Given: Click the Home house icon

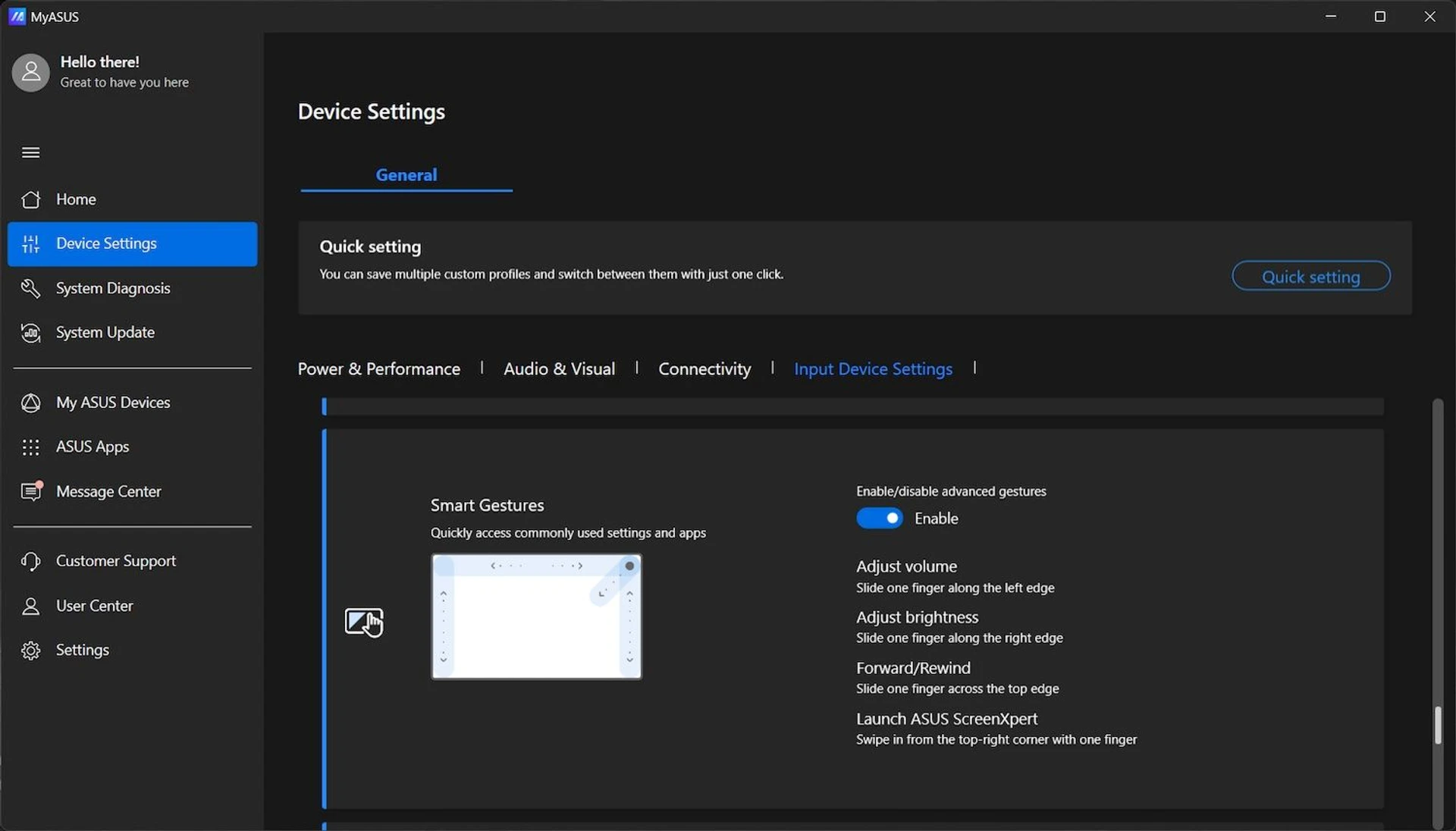Looking at the screenshot, I should 30,199.
